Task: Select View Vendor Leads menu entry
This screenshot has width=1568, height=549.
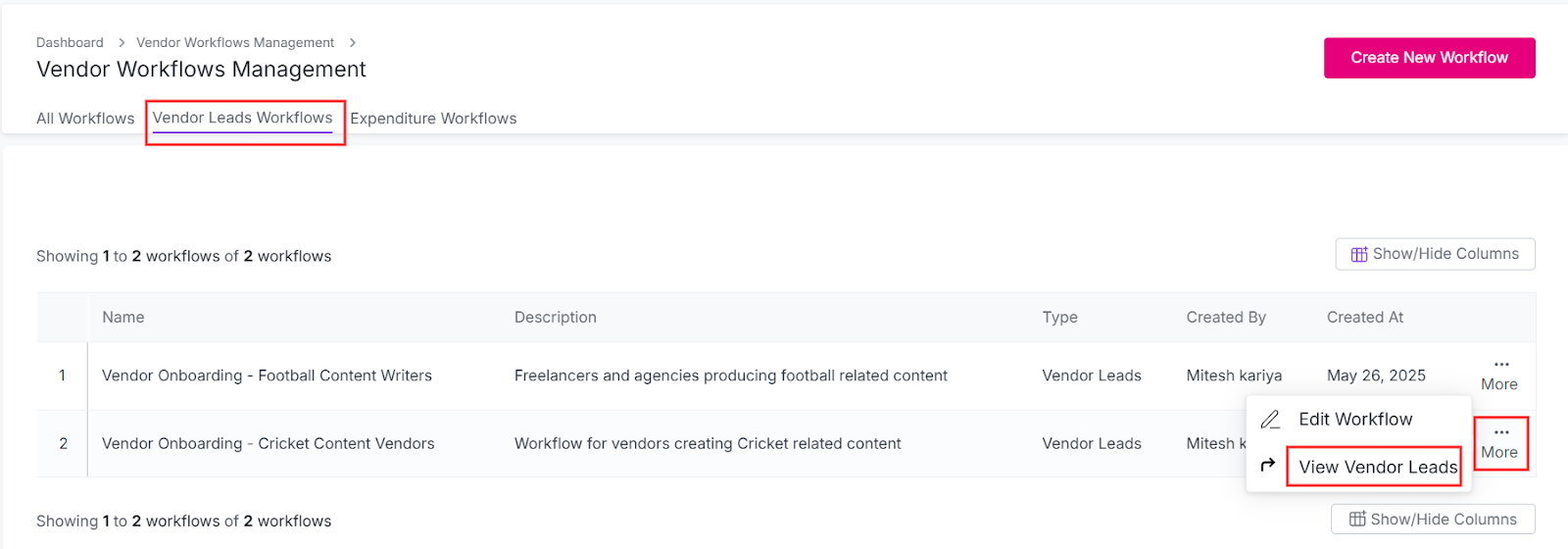Action: (1377, 467)
